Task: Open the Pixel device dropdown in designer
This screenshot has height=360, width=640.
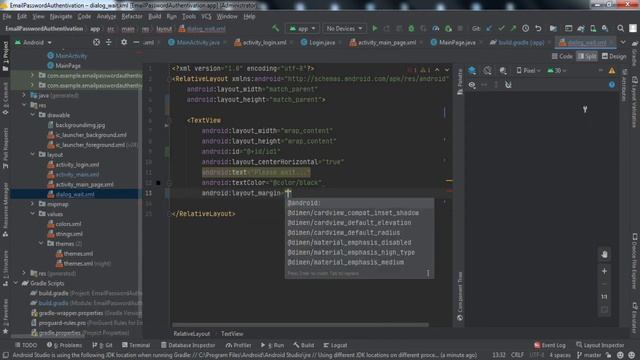Action: pyautogui.click(x=529, y=71)
